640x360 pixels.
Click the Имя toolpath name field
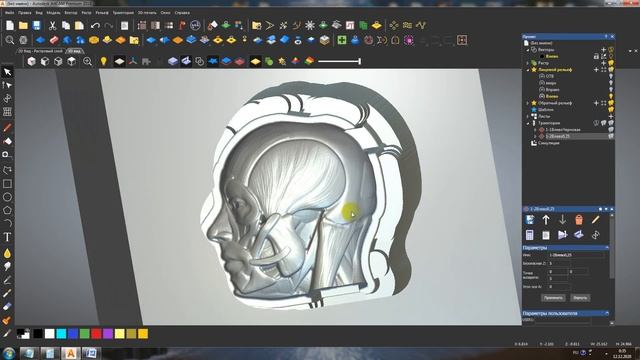[x=576, y=255]
